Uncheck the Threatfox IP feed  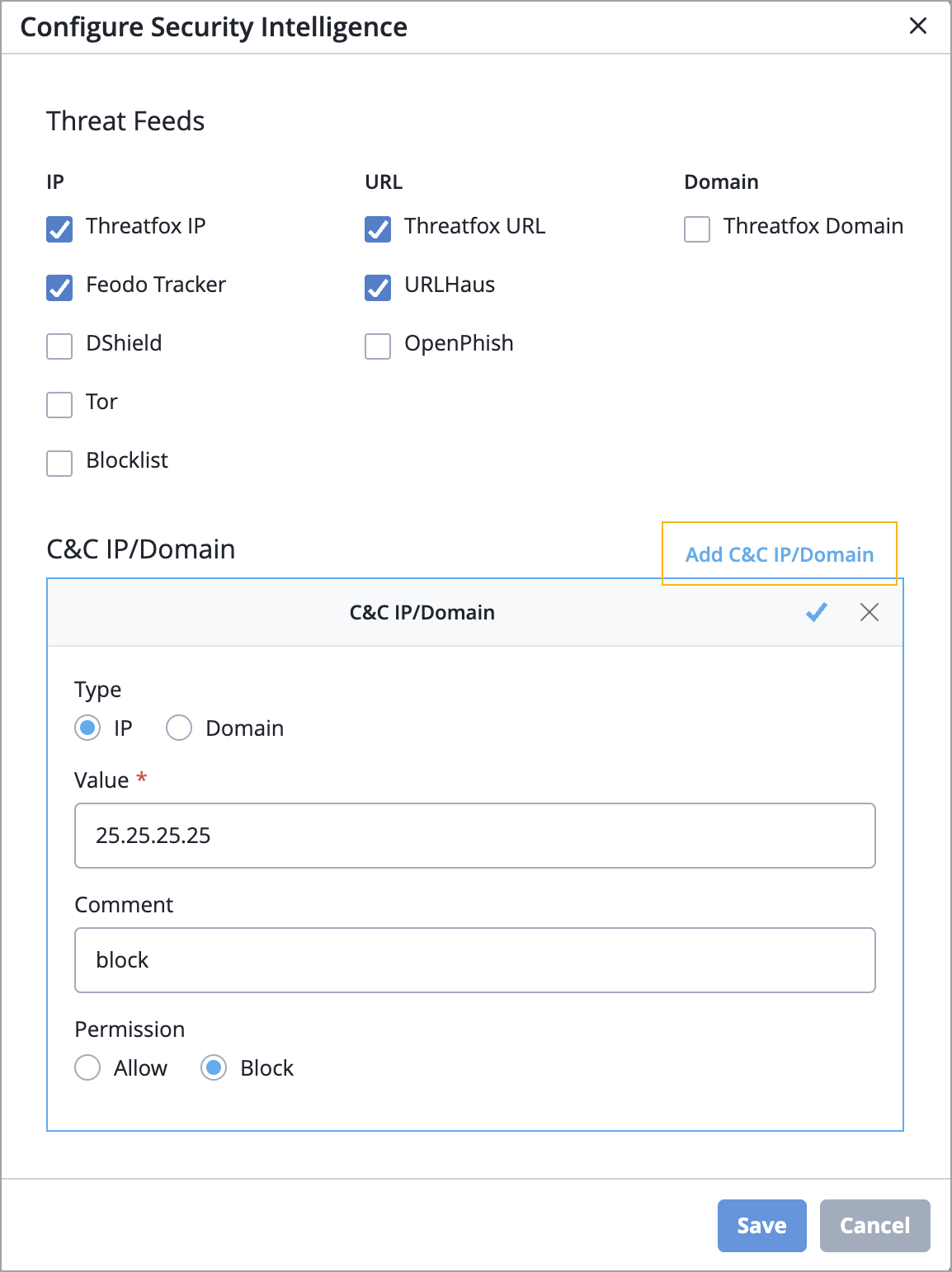[x=59, y=229]
